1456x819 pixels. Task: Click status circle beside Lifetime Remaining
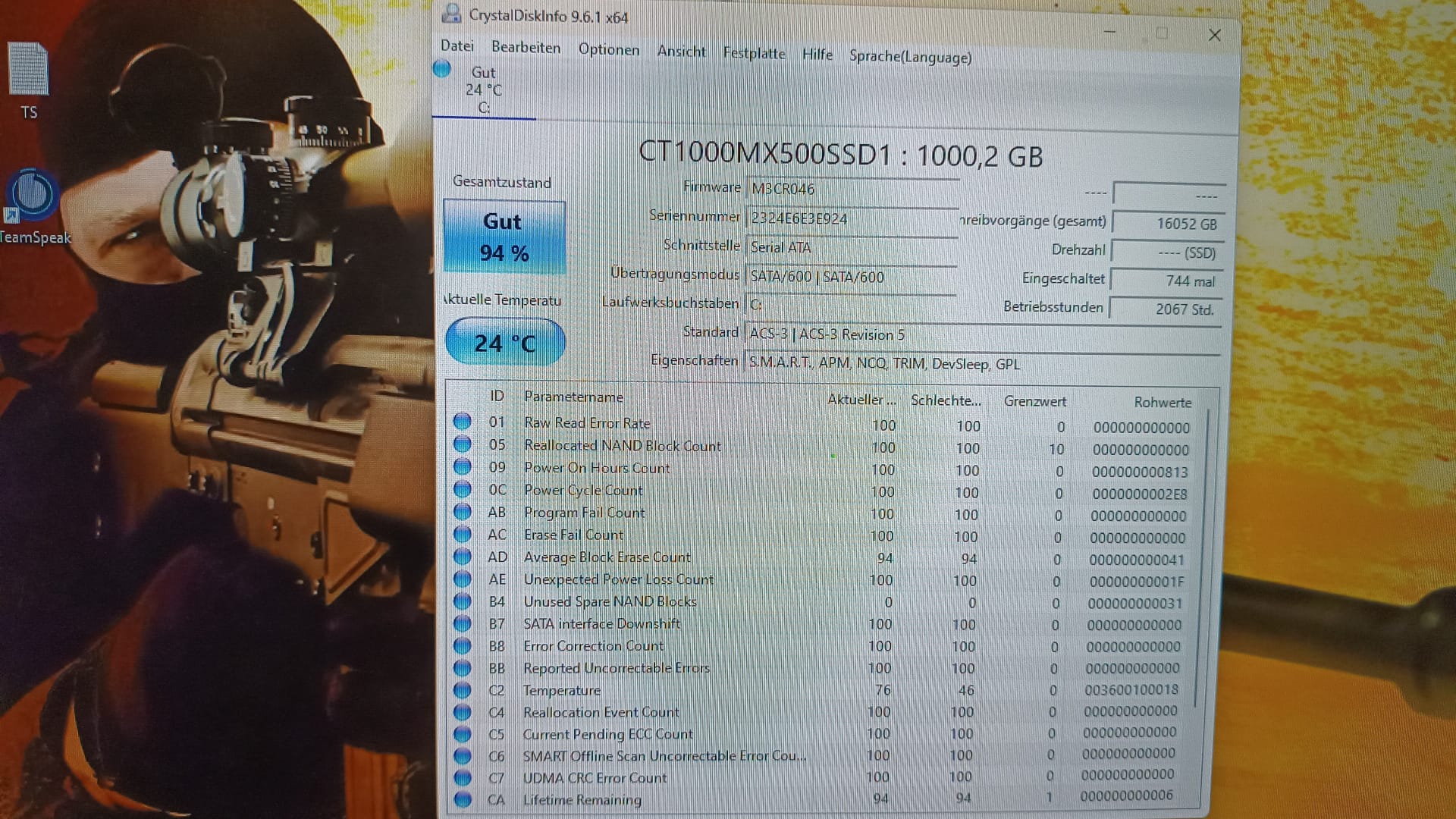(462, 799)
